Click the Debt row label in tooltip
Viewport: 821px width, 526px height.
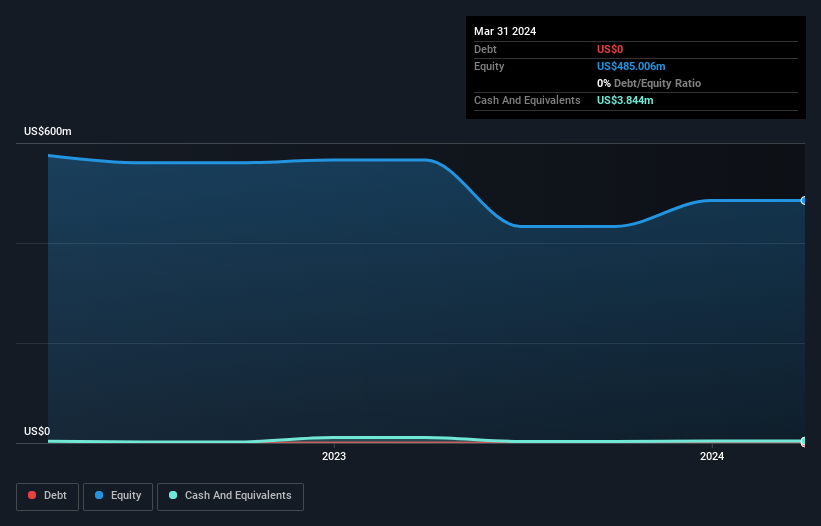click(485, 49)
